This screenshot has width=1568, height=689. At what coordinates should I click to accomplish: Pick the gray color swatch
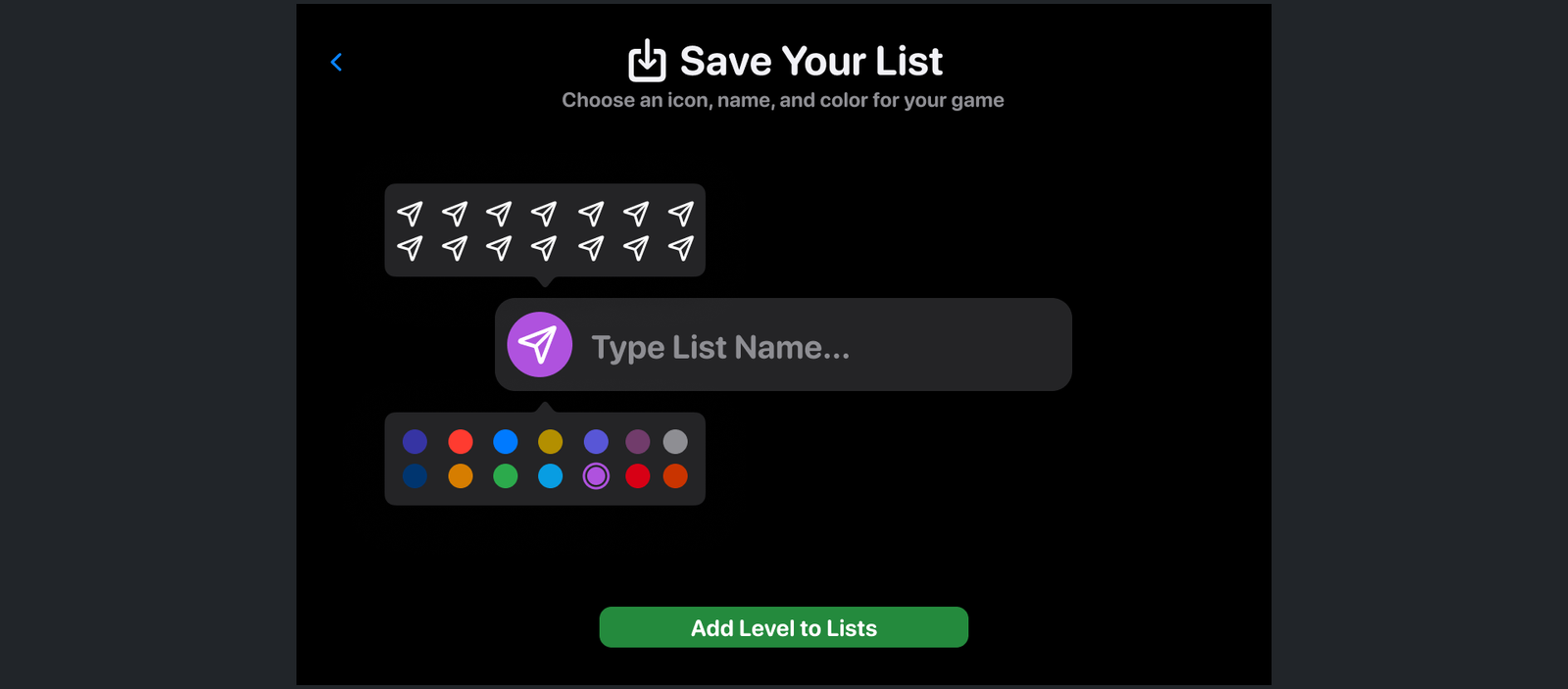[675, 442]
